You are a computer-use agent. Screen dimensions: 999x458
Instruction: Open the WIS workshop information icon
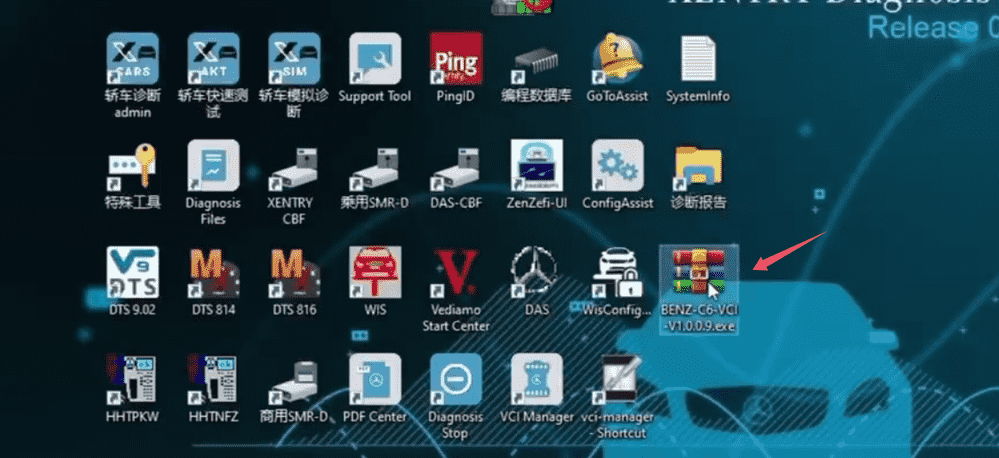(375, 272)
